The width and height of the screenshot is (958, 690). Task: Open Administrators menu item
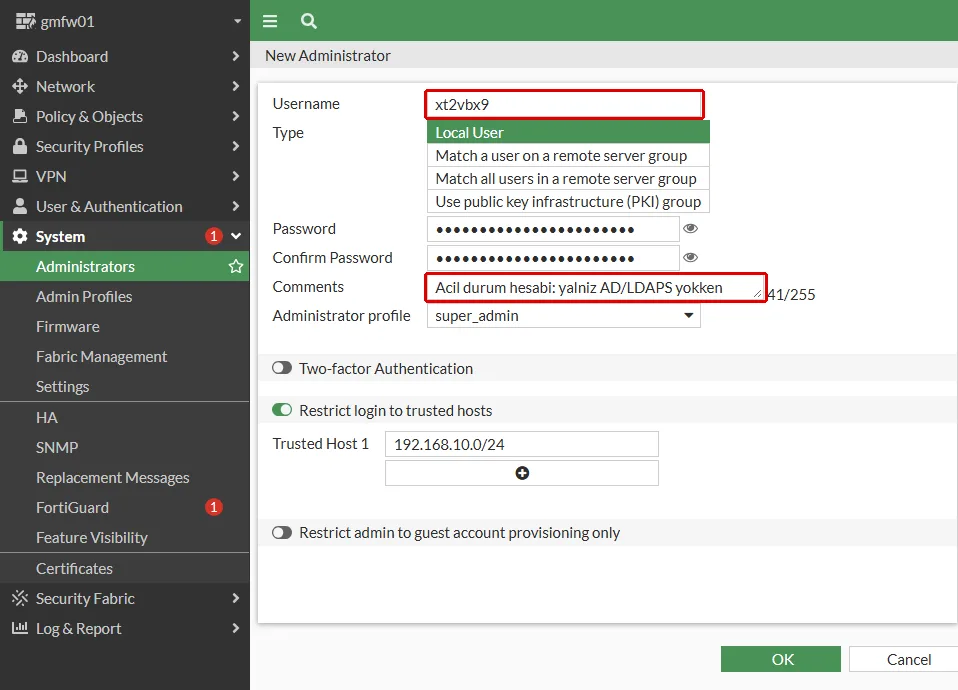[125, 266]
